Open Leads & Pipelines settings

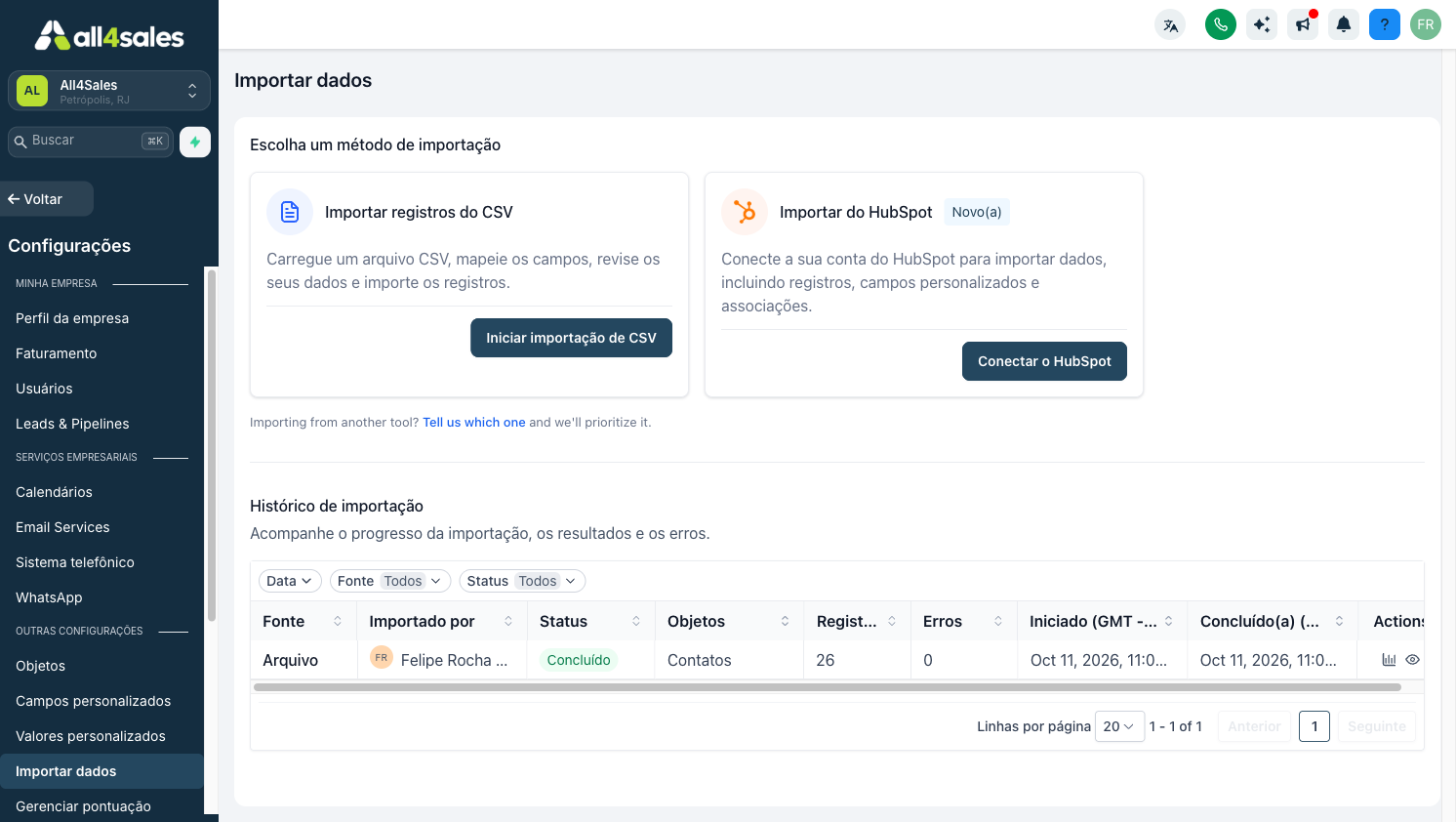[x=72, y=424]
